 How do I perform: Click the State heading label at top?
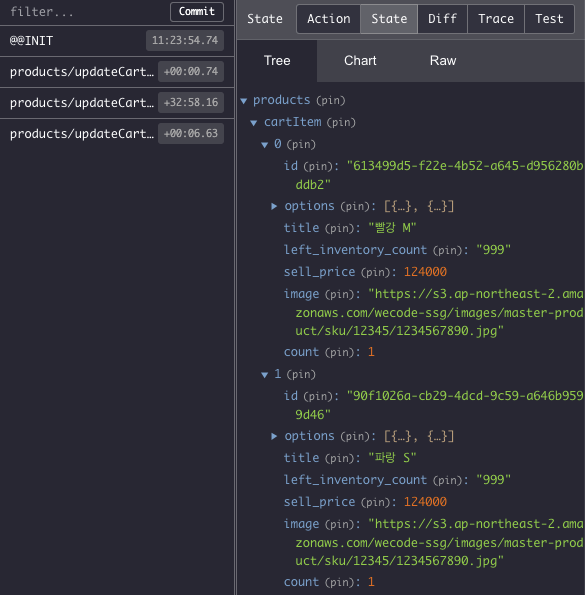(265, 19)
